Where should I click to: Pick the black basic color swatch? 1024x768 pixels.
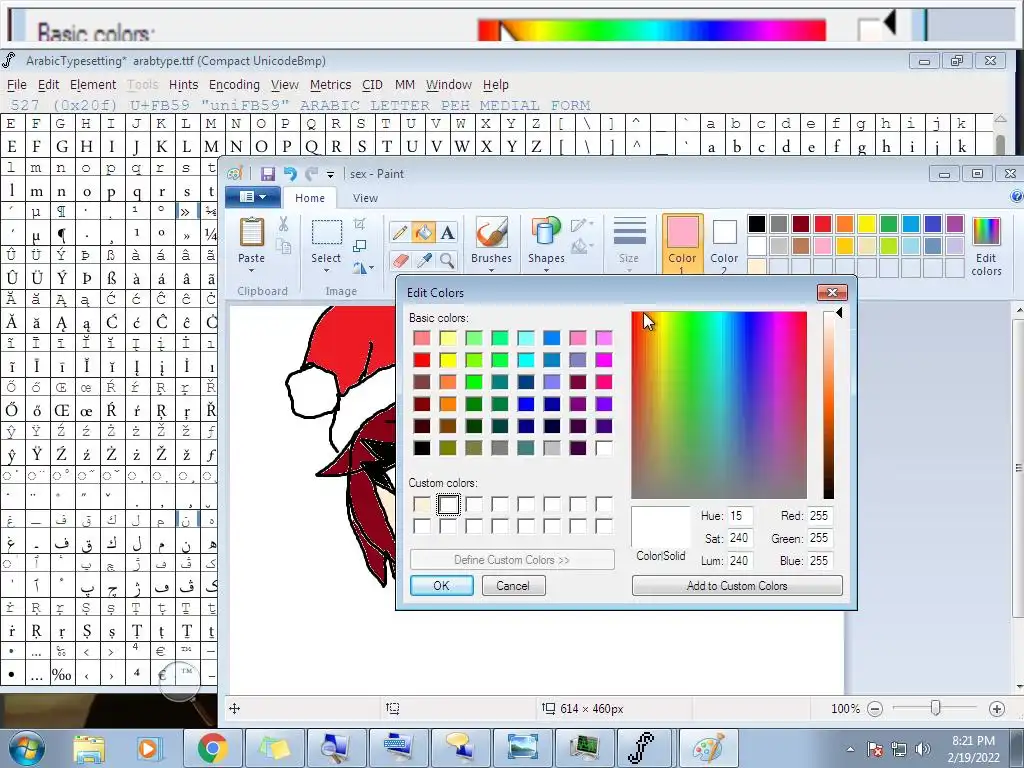[x=422, y=448]
